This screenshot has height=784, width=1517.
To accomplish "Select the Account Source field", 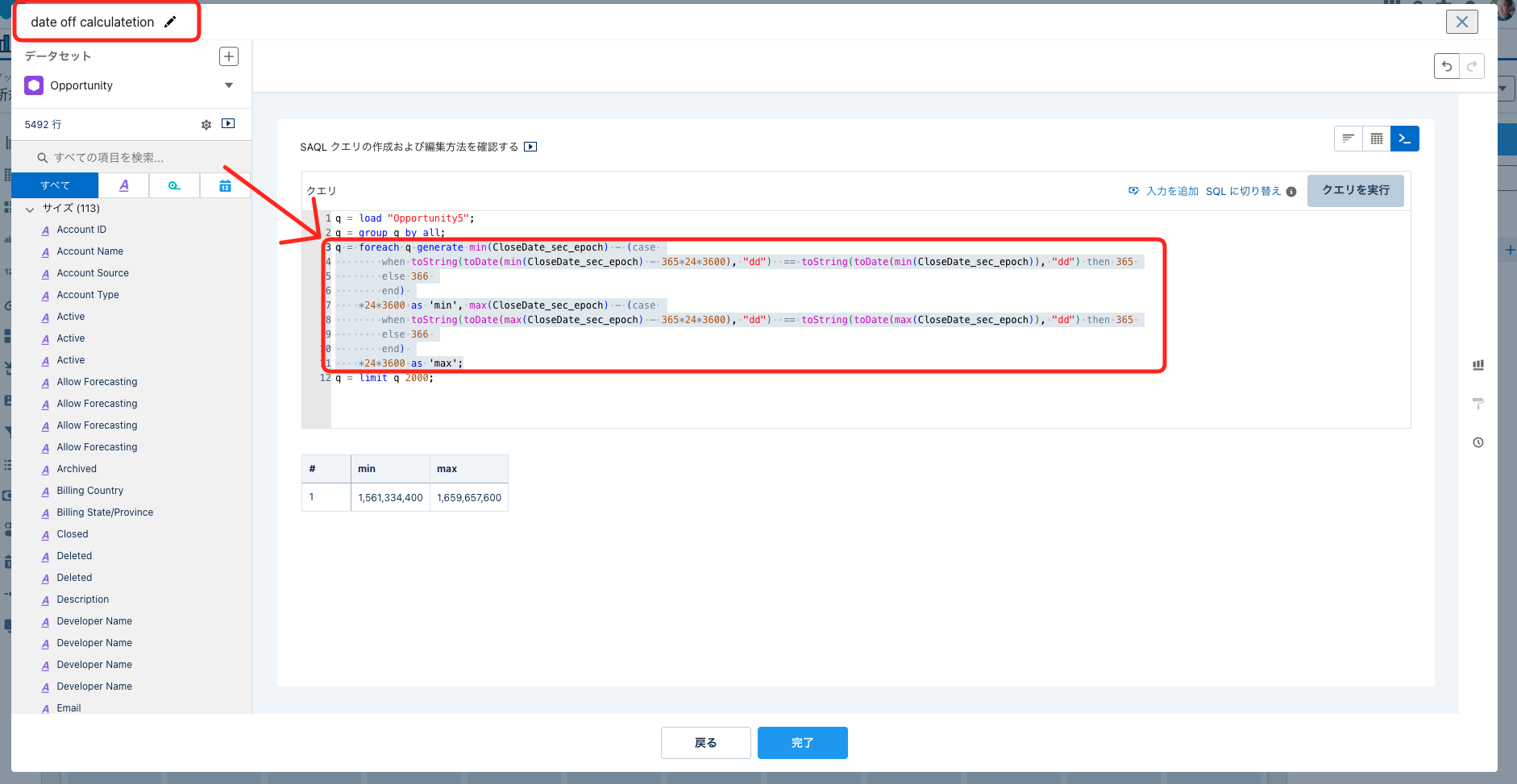I will 93,273.
